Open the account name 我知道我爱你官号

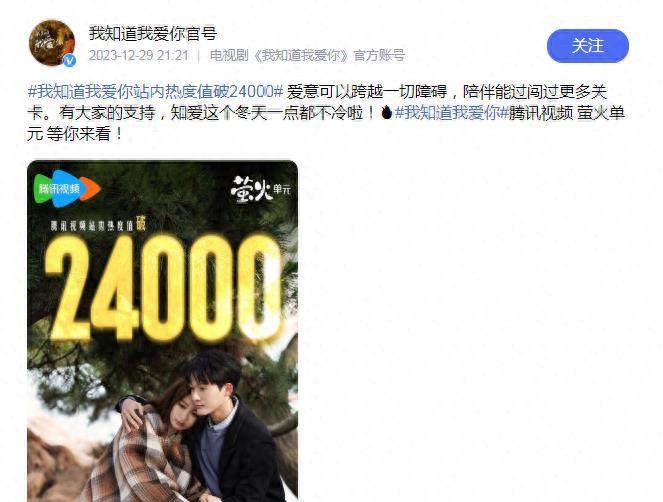pyautogui.click(x=153, y=33)
